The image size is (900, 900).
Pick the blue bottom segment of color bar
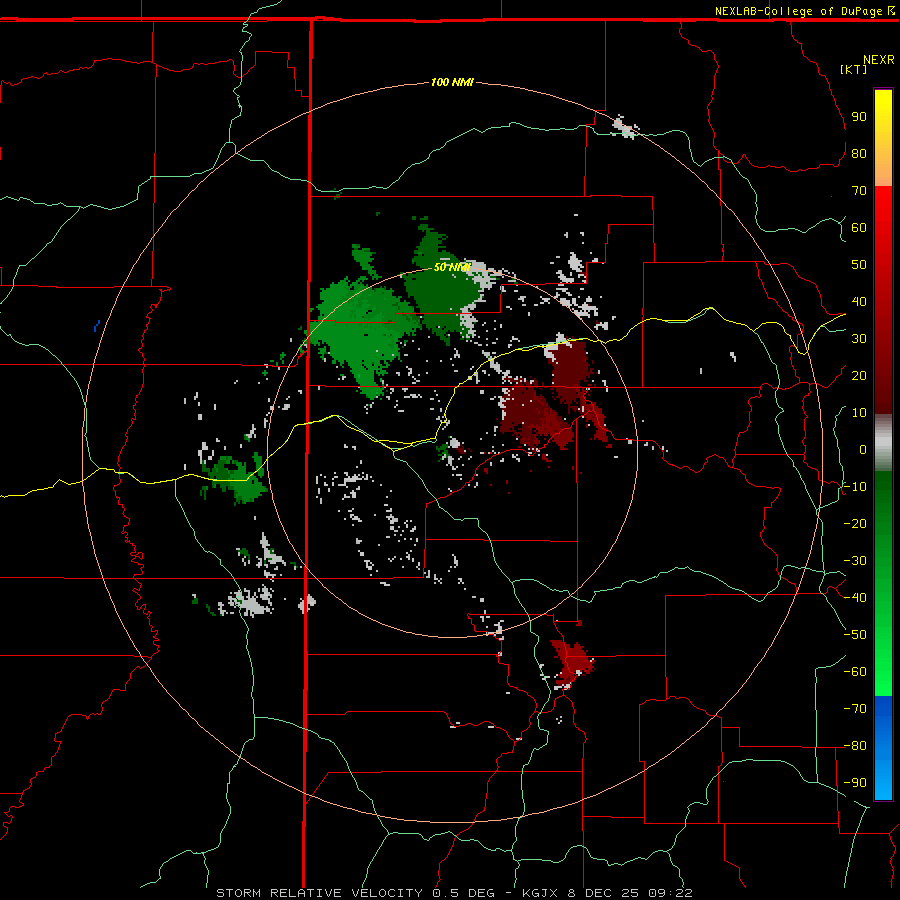tap(883, 747)
